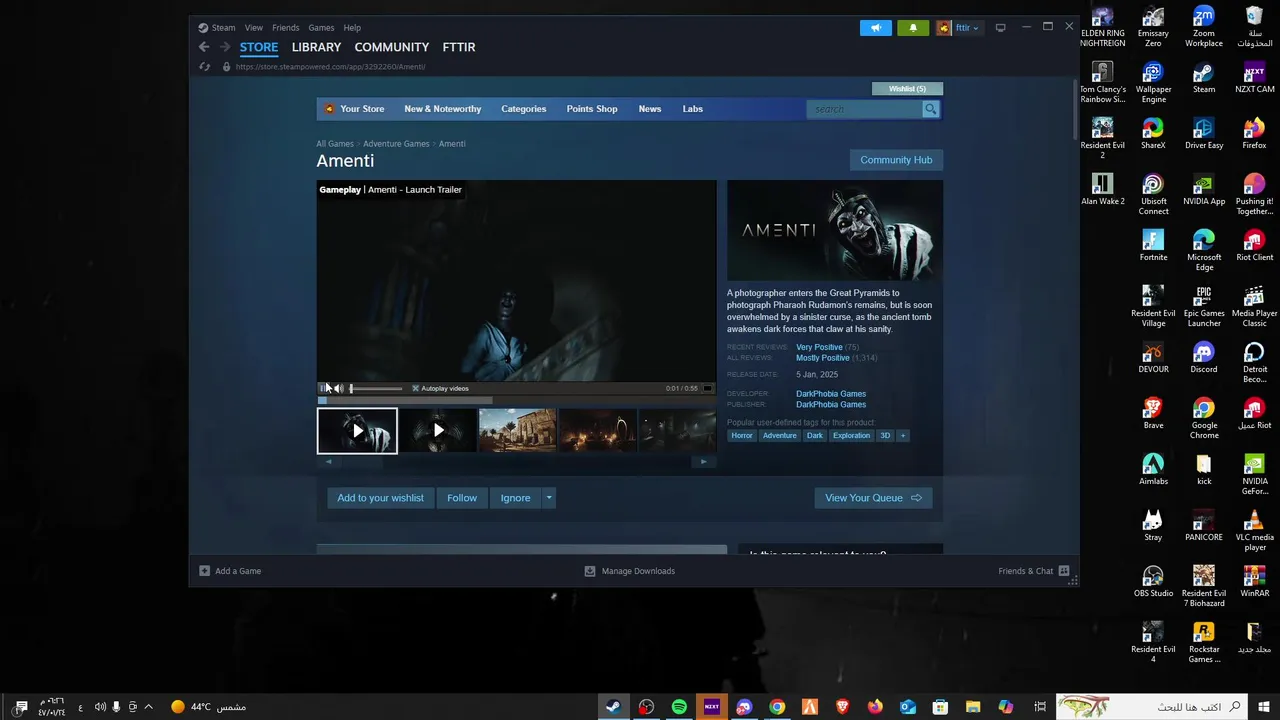Launch Discord from the desktop

click(1204, 358)
